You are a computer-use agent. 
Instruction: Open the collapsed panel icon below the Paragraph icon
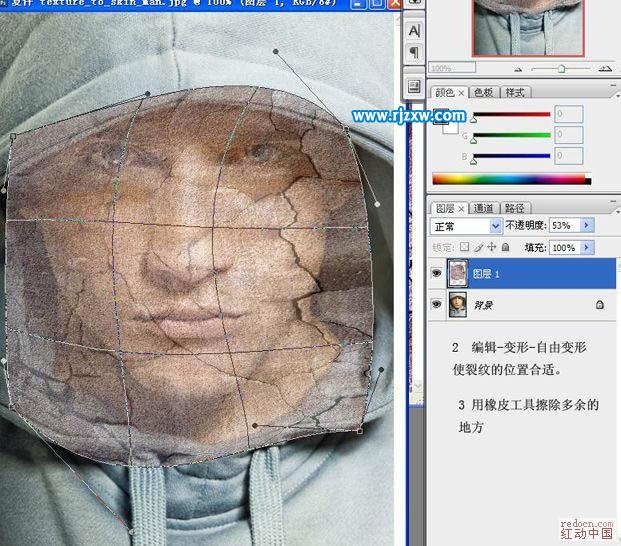coord(414,86)
